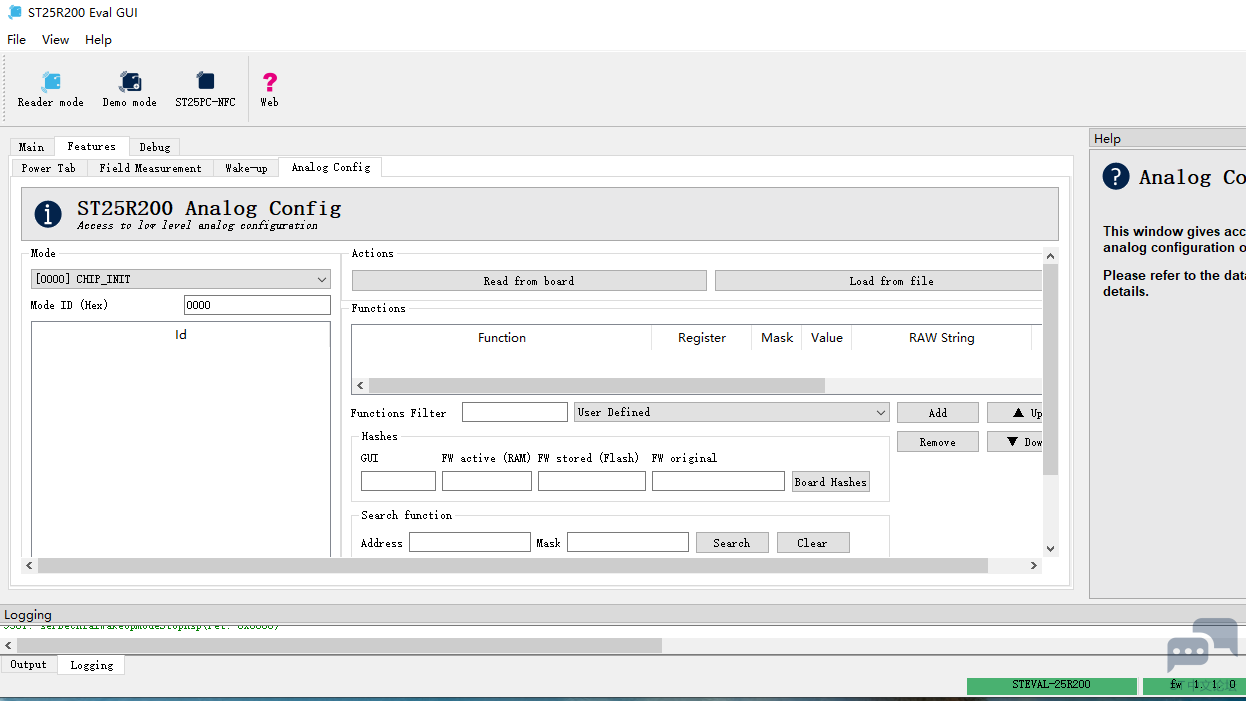Click the Mask column header
1246x701 pixels.
click(x=777, y=338)
